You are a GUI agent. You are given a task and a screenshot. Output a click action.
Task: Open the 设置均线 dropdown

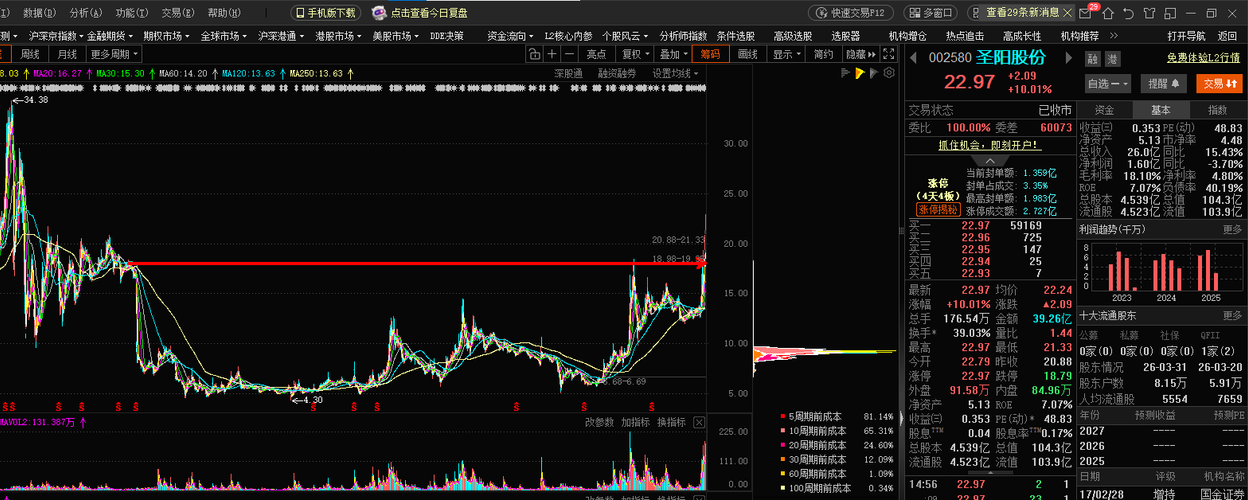coord(675,73)
